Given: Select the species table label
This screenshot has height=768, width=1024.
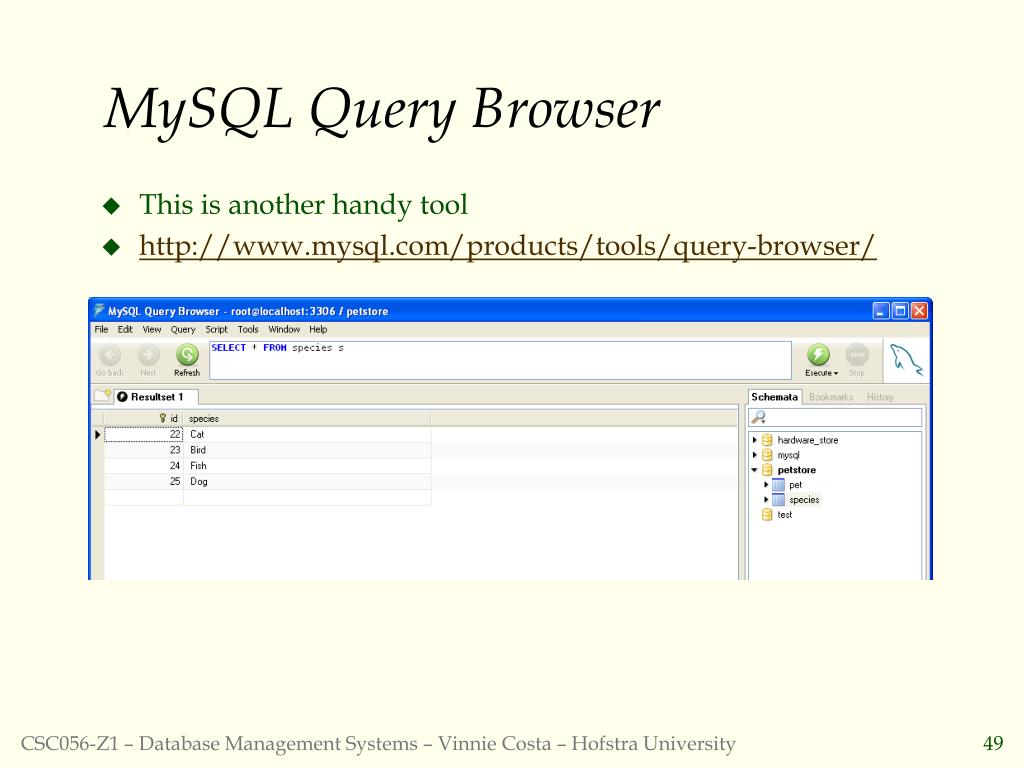Looking at the screenshot, I should point(804,500).
